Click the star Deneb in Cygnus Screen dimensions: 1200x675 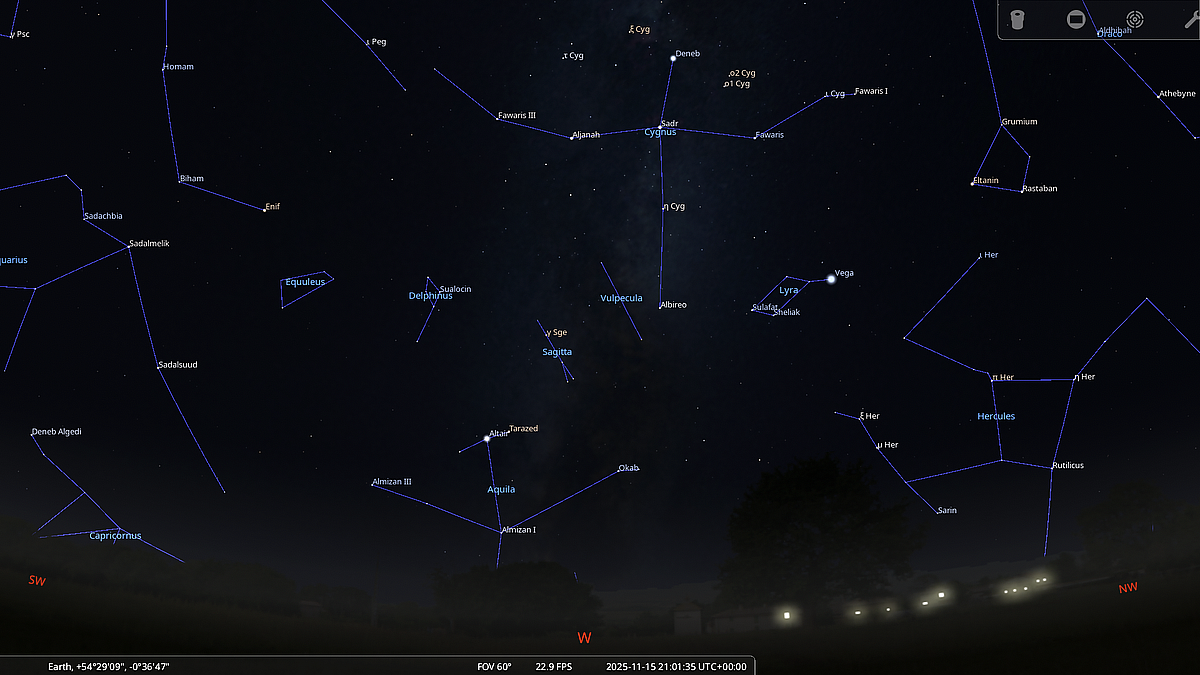click(673, 58)
